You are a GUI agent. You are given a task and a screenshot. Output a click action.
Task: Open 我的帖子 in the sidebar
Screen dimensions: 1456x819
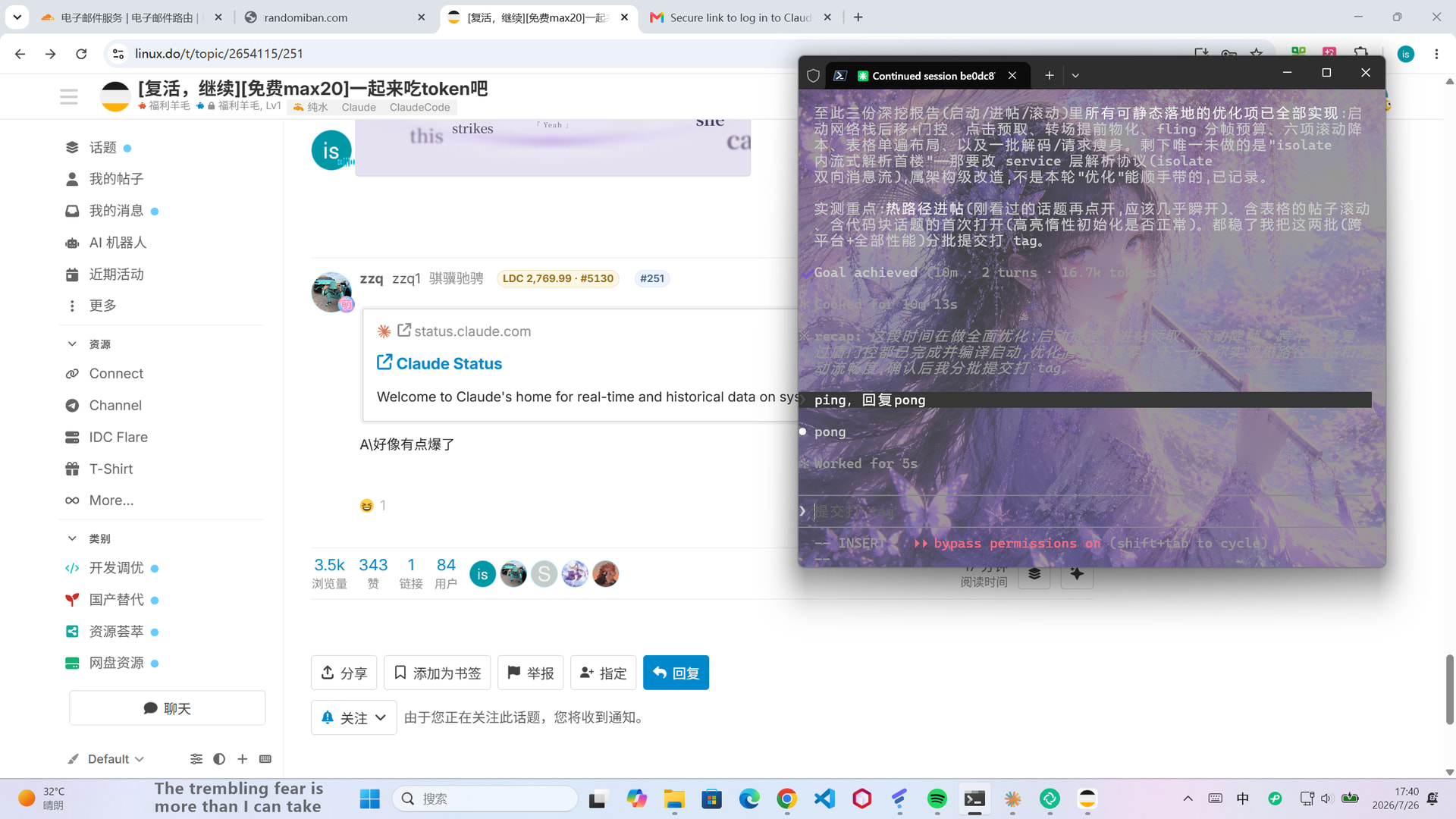[x=116, y=179]
